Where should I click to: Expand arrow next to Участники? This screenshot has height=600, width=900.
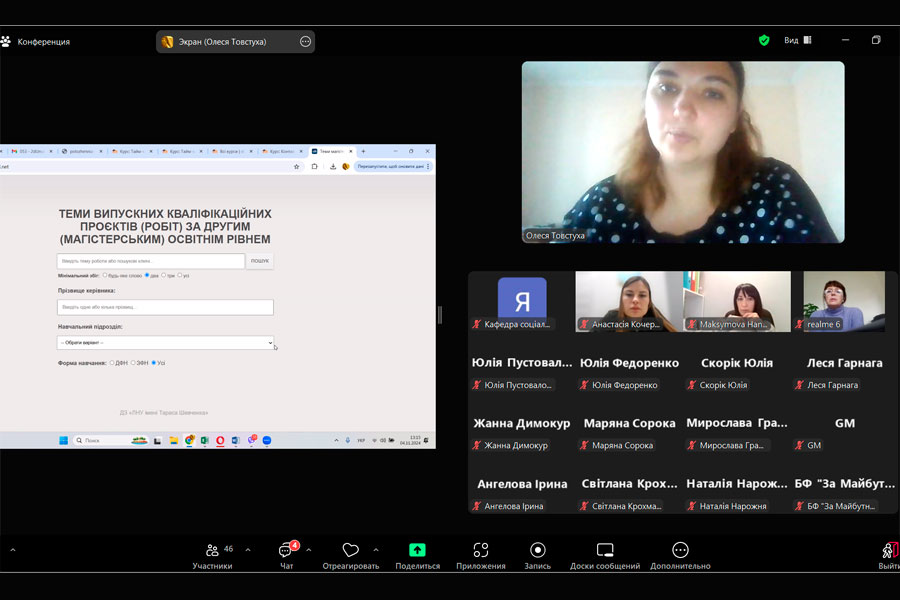coord(248,550)
